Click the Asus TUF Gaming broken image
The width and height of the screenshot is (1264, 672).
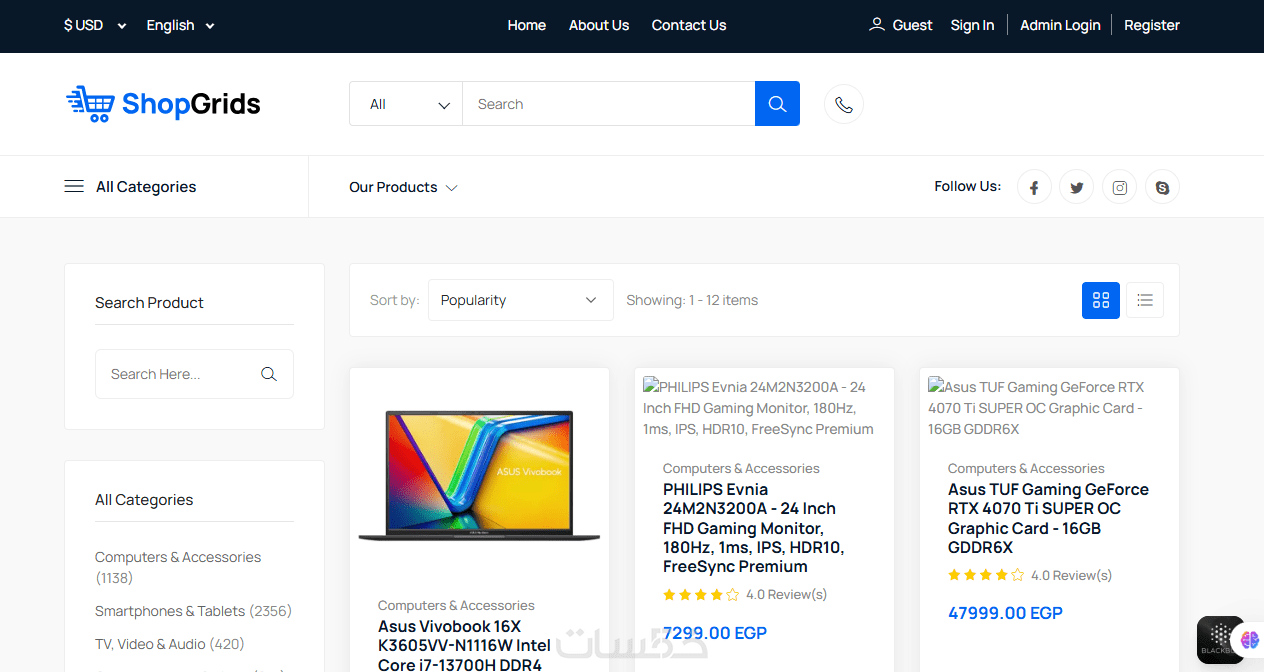click(1049, 408)
